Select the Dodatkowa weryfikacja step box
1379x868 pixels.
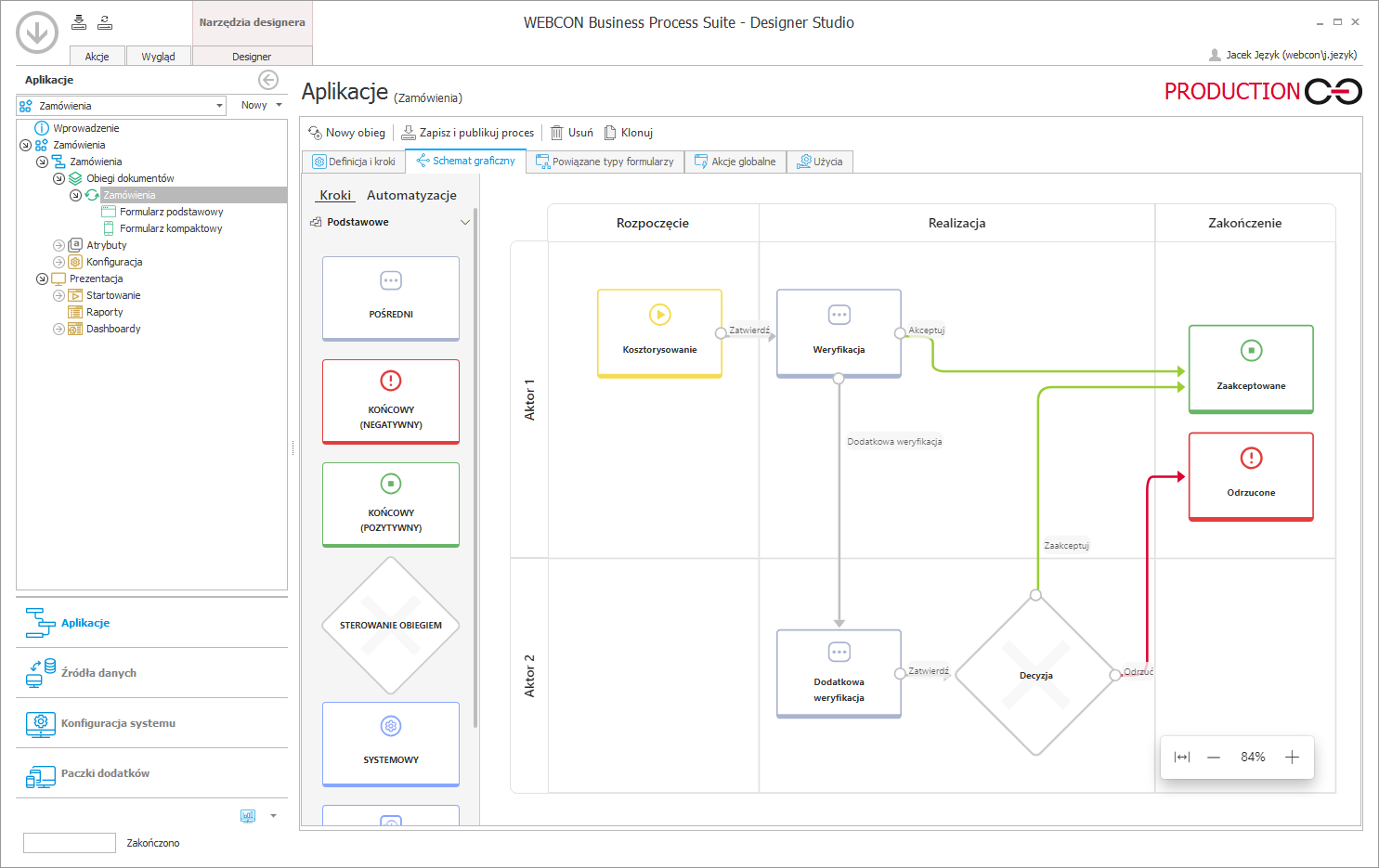(x=839, y=674)
